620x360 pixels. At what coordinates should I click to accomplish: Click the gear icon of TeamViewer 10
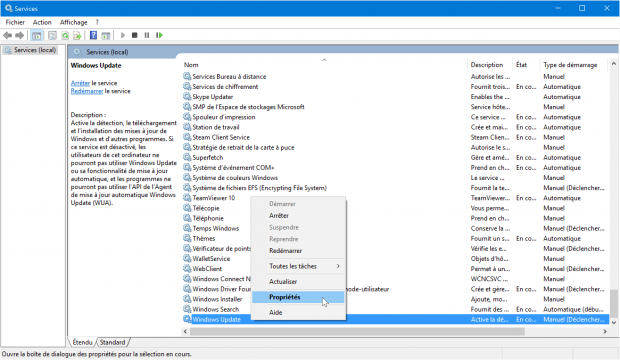[x=187, y=197]
